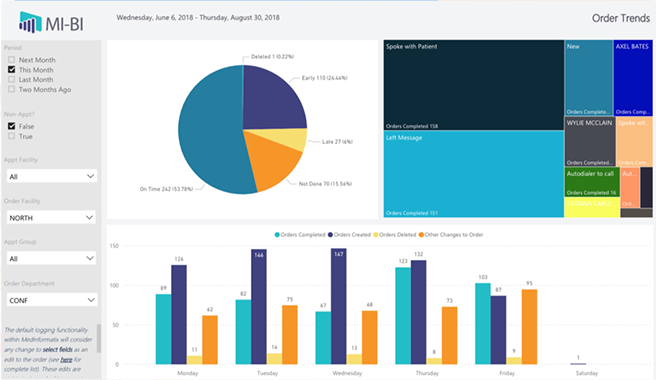Enable the Next Month period checkbox
The width and height of the screenshot is (656, 380).
[12, 60]
